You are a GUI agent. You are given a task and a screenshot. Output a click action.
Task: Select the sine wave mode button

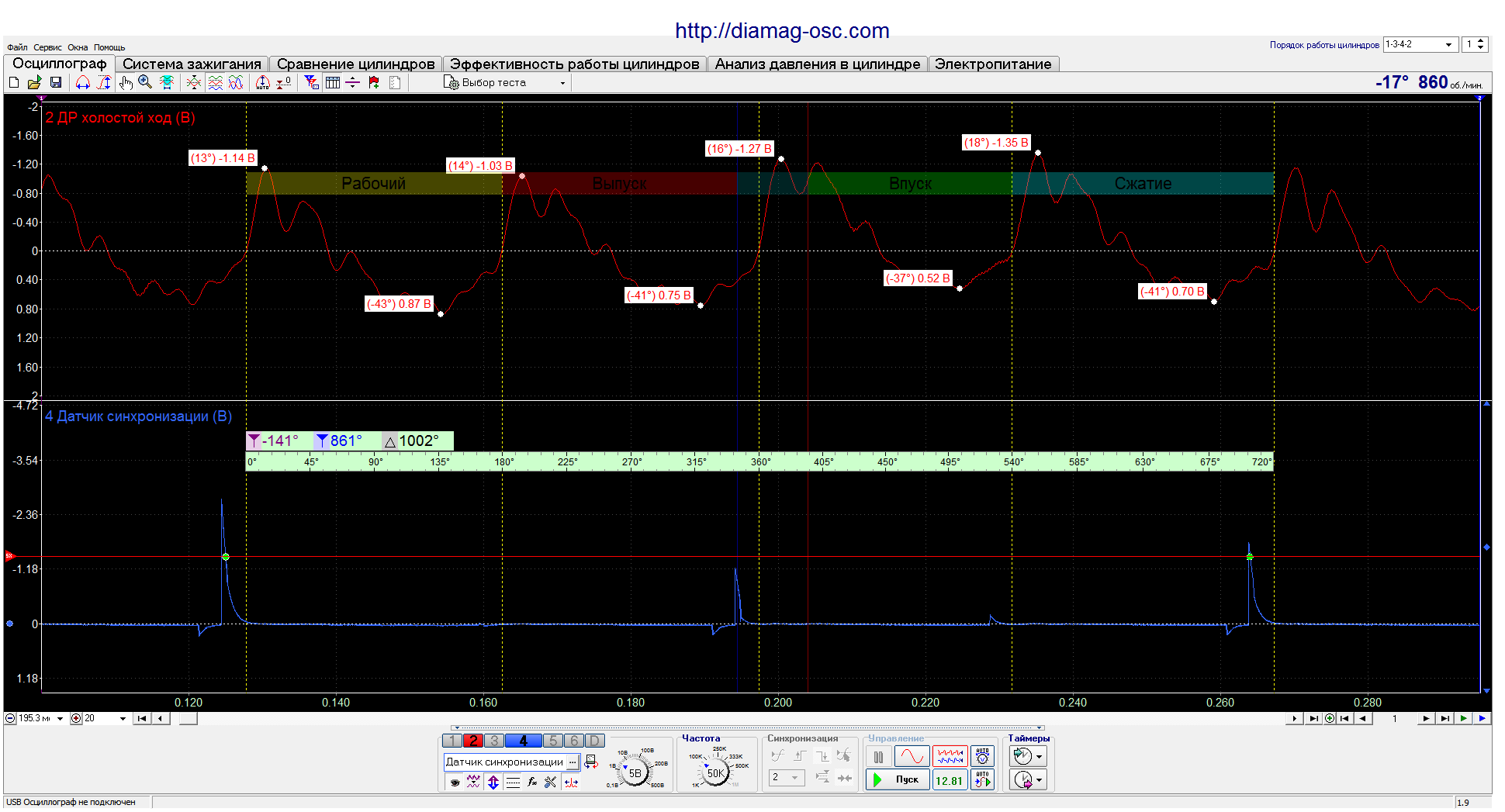[912, 756]
